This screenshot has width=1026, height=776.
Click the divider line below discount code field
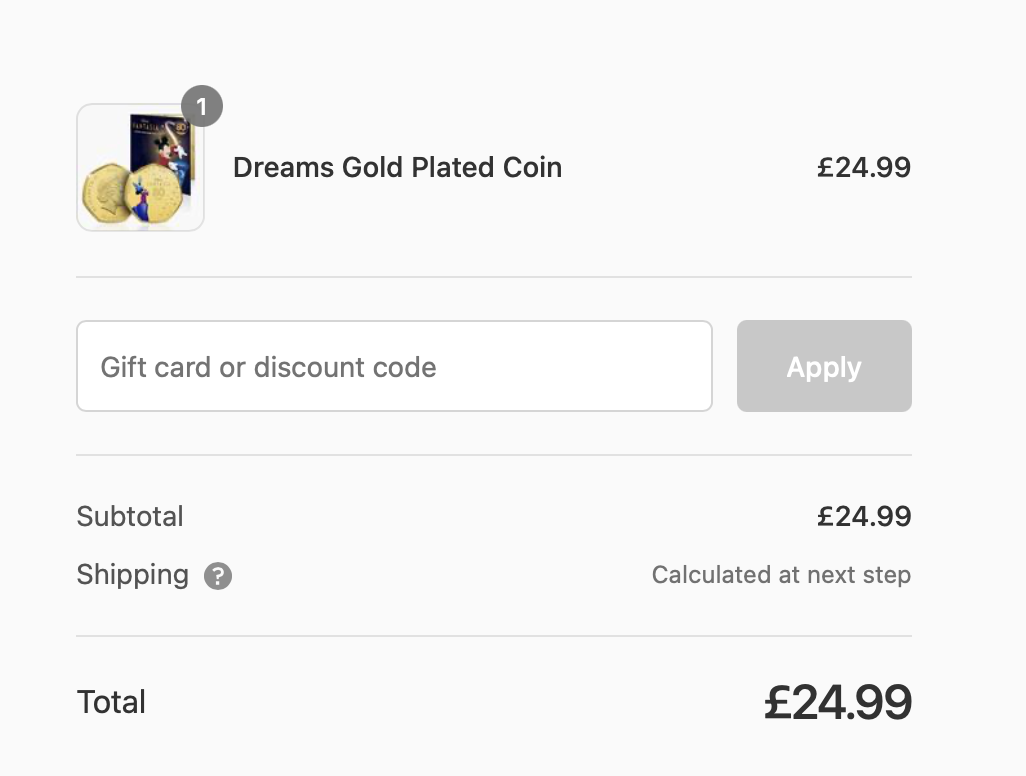click(494, 455)
